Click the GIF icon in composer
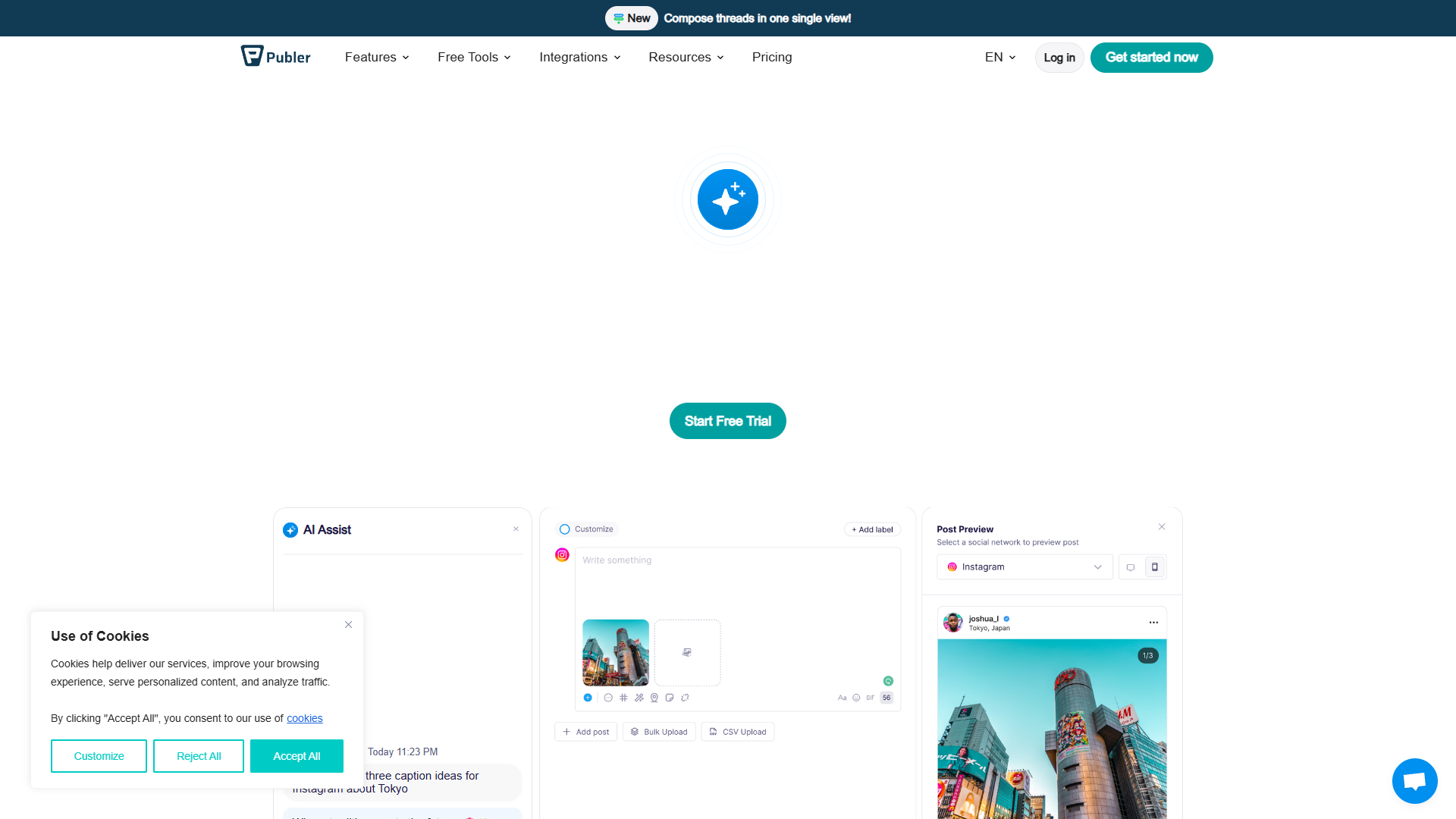Image resolution: width=1456 pixels, height=819 pixels. 871,698
